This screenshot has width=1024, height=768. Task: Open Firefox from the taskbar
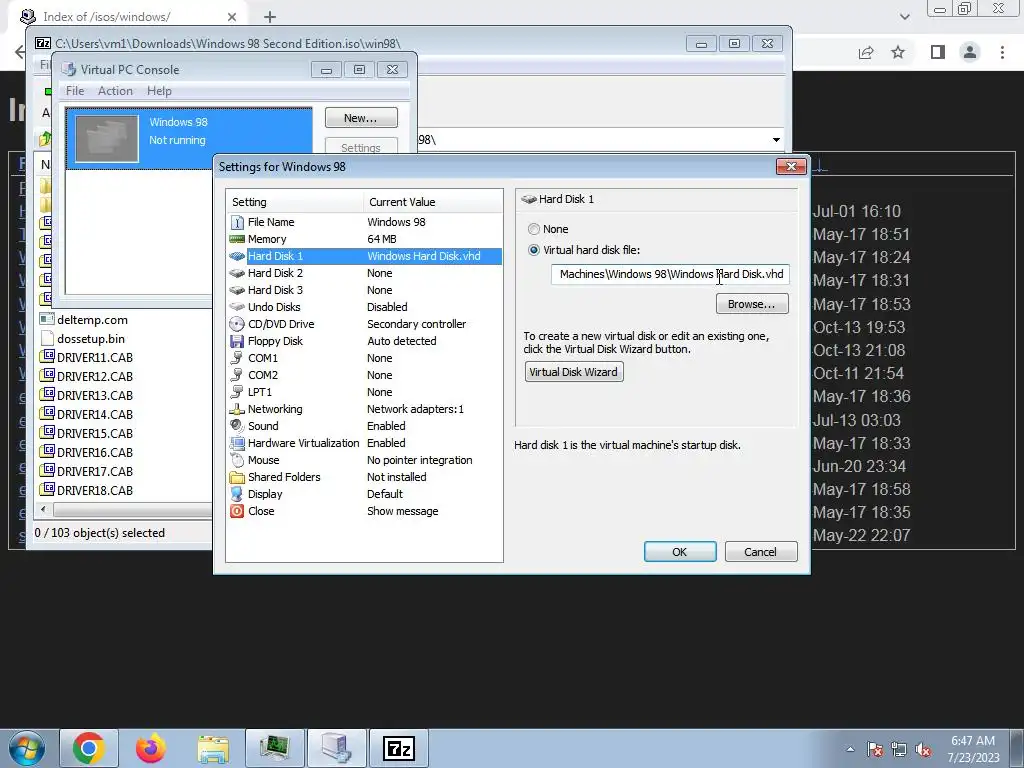[151, 748]
